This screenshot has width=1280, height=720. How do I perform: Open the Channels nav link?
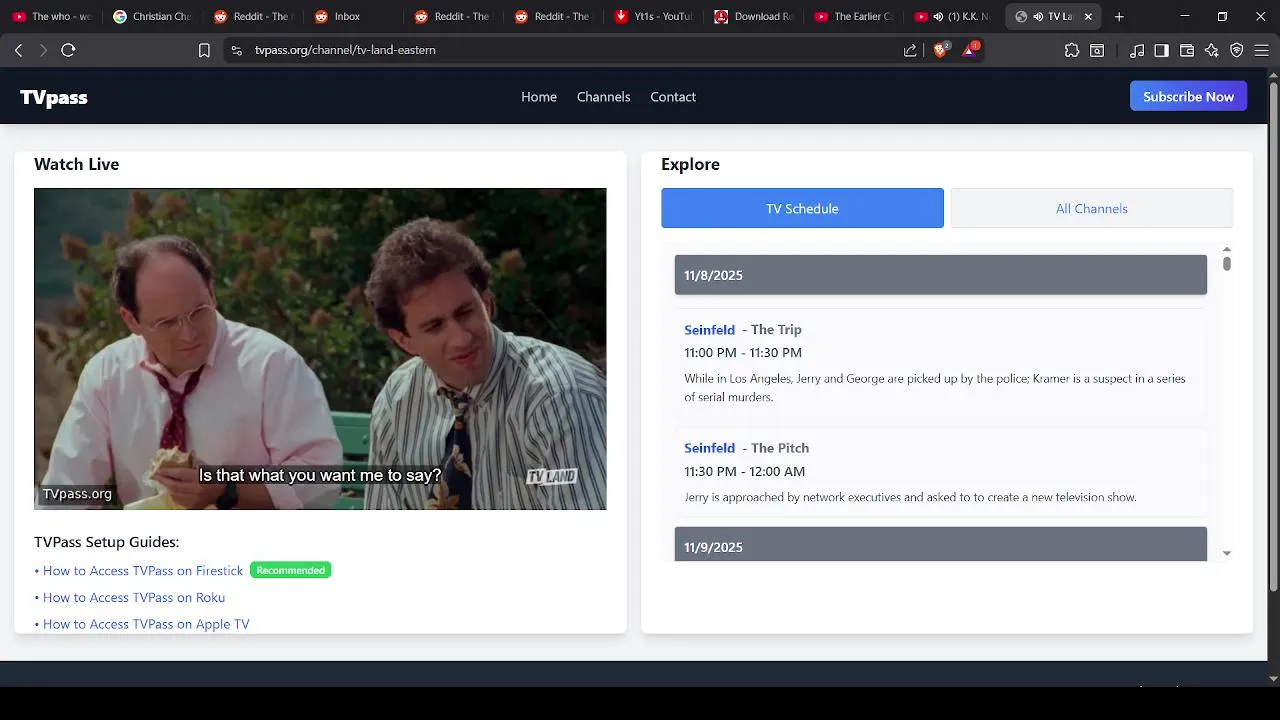coord(603,97)
